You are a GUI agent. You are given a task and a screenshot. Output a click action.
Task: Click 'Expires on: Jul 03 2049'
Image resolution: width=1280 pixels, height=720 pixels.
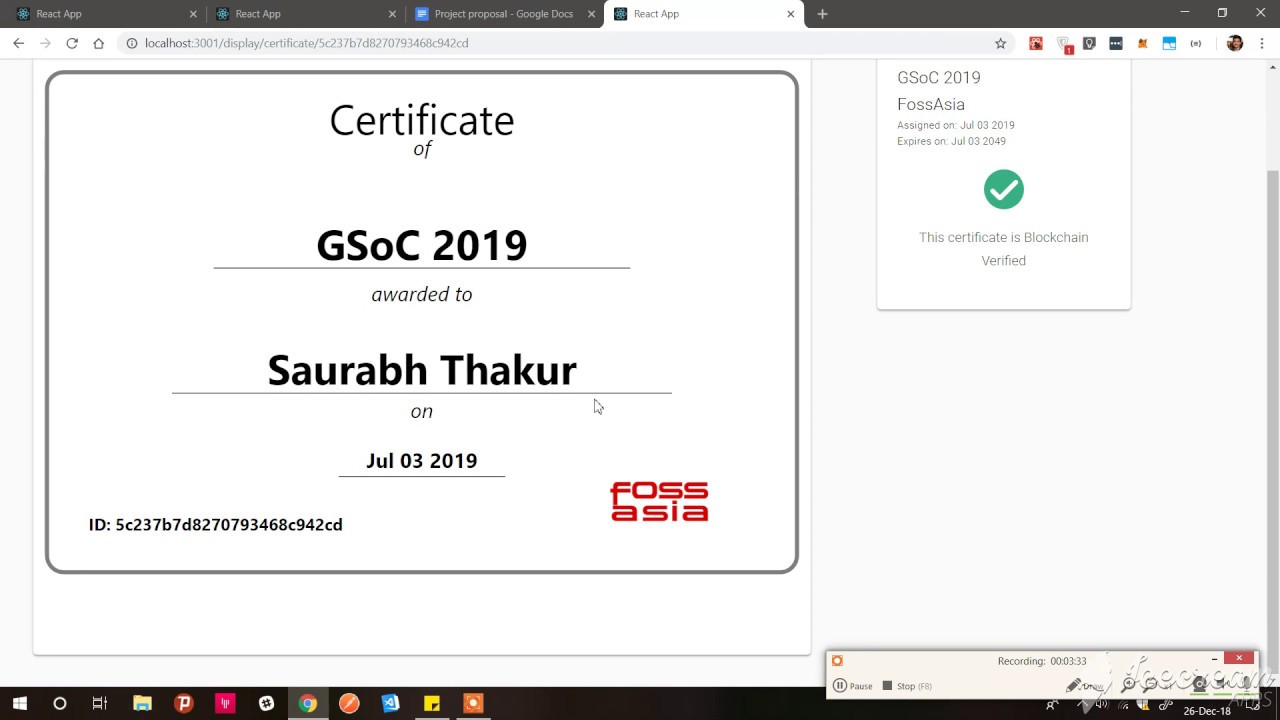(x=951, y=141)
